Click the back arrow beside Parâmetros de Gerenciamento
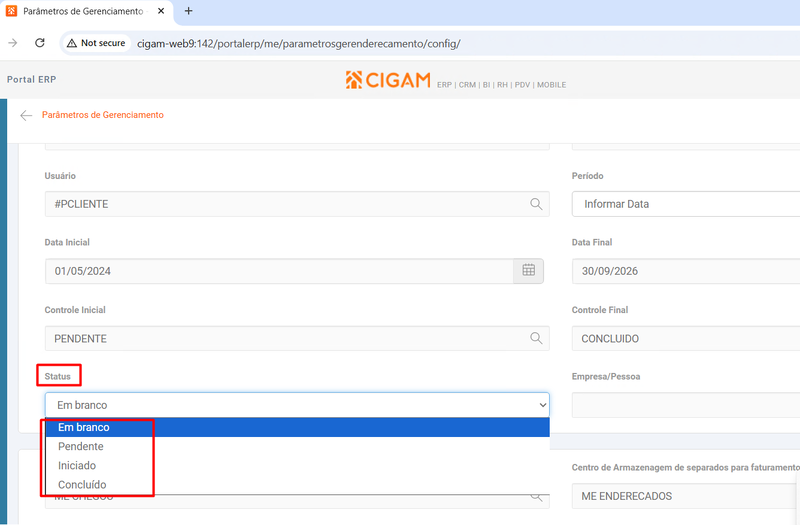Viewport: 800px width, 525px height. [26, 115]
